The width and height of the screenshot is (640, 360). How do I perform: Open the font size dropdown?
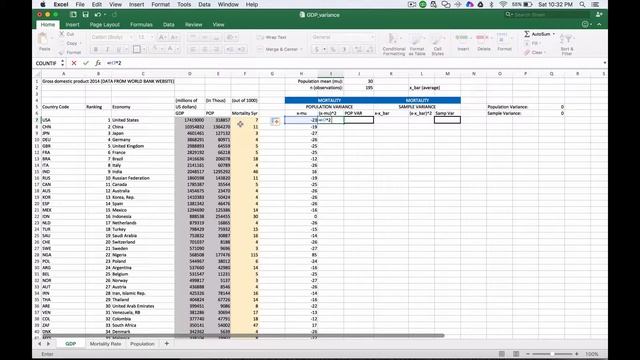[152, 37]
